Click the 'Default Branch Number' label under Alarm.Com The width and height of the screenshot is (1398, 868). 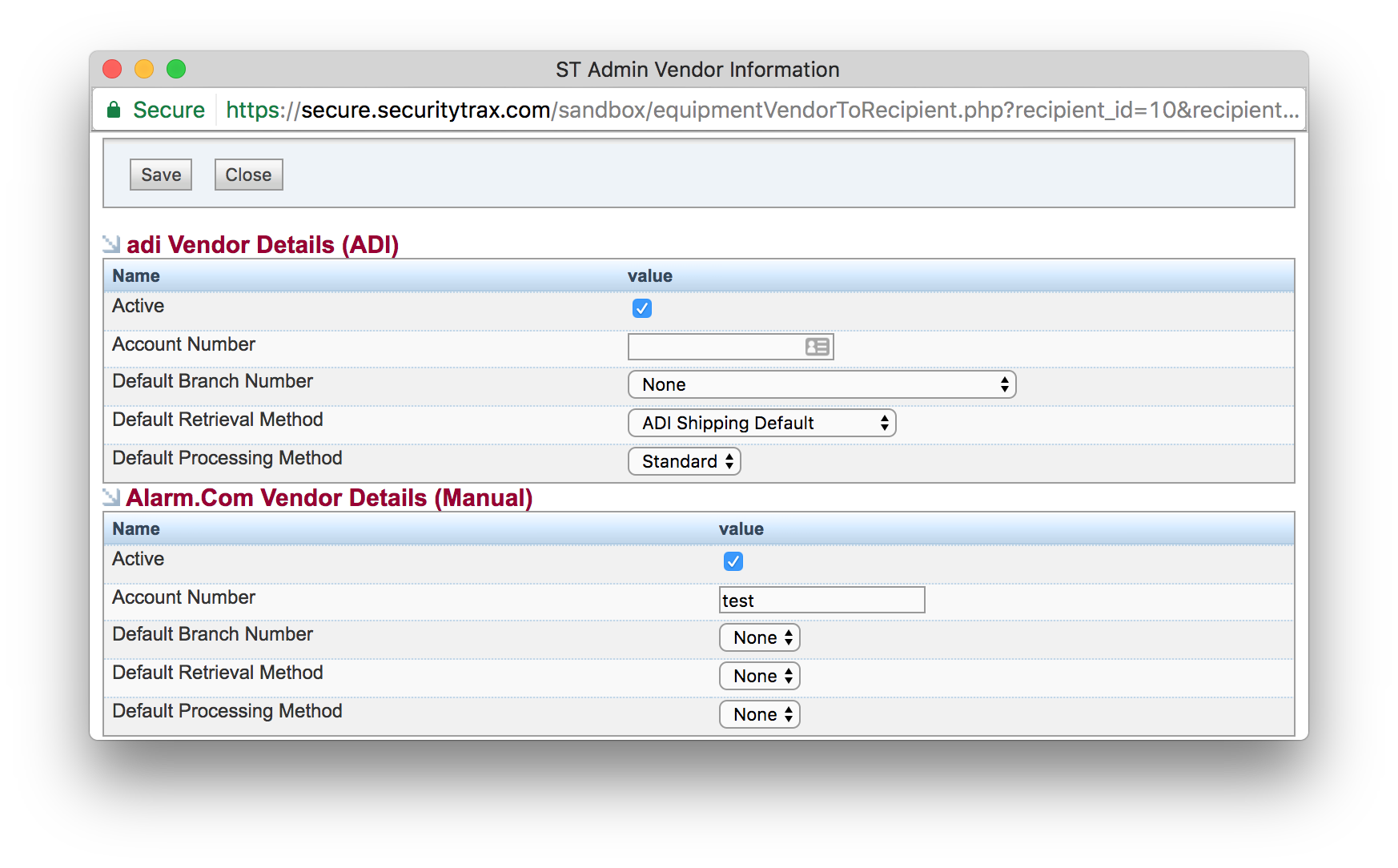click(212, 634)
